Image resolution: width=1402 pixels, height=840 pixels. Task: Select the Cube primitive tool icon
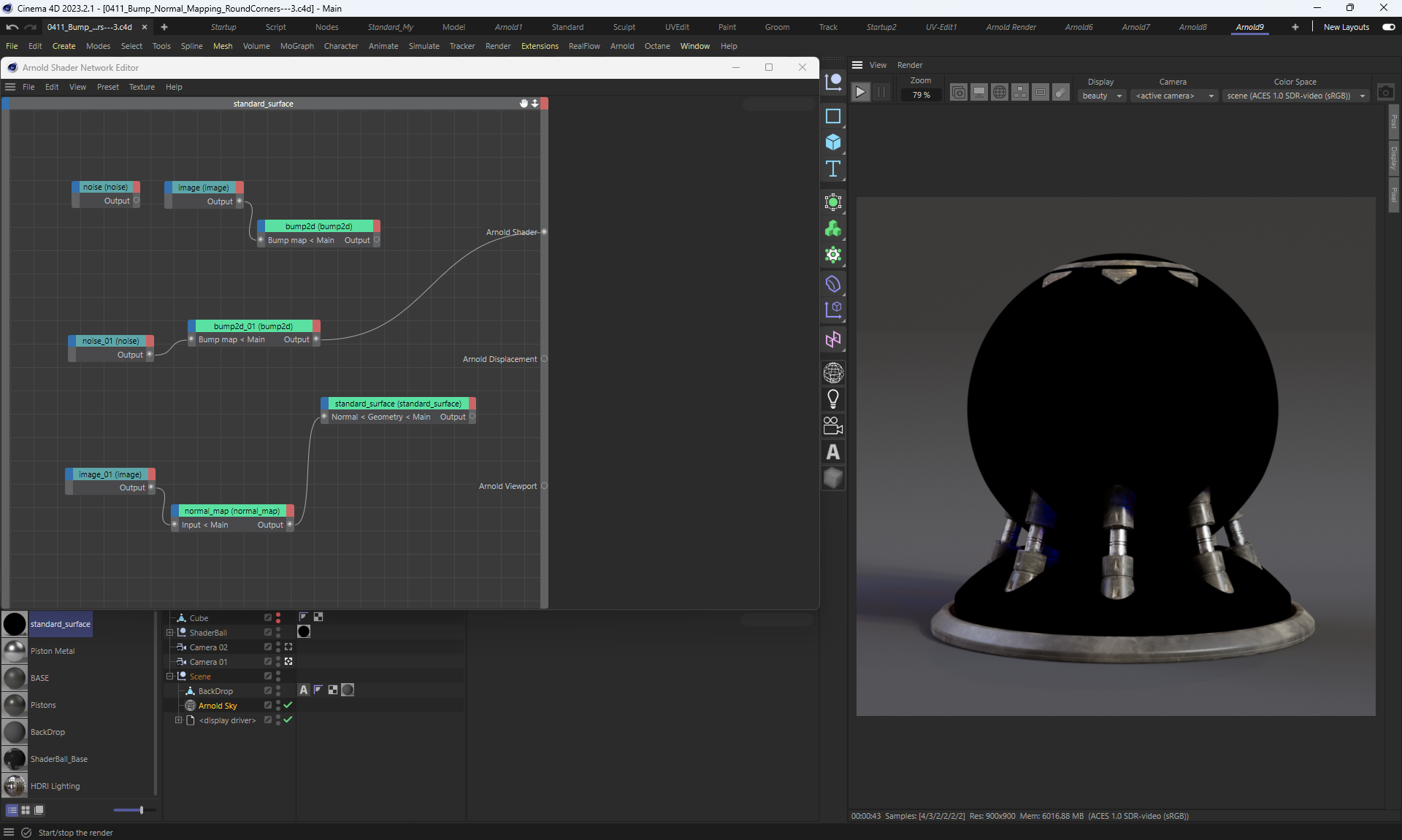833,142
